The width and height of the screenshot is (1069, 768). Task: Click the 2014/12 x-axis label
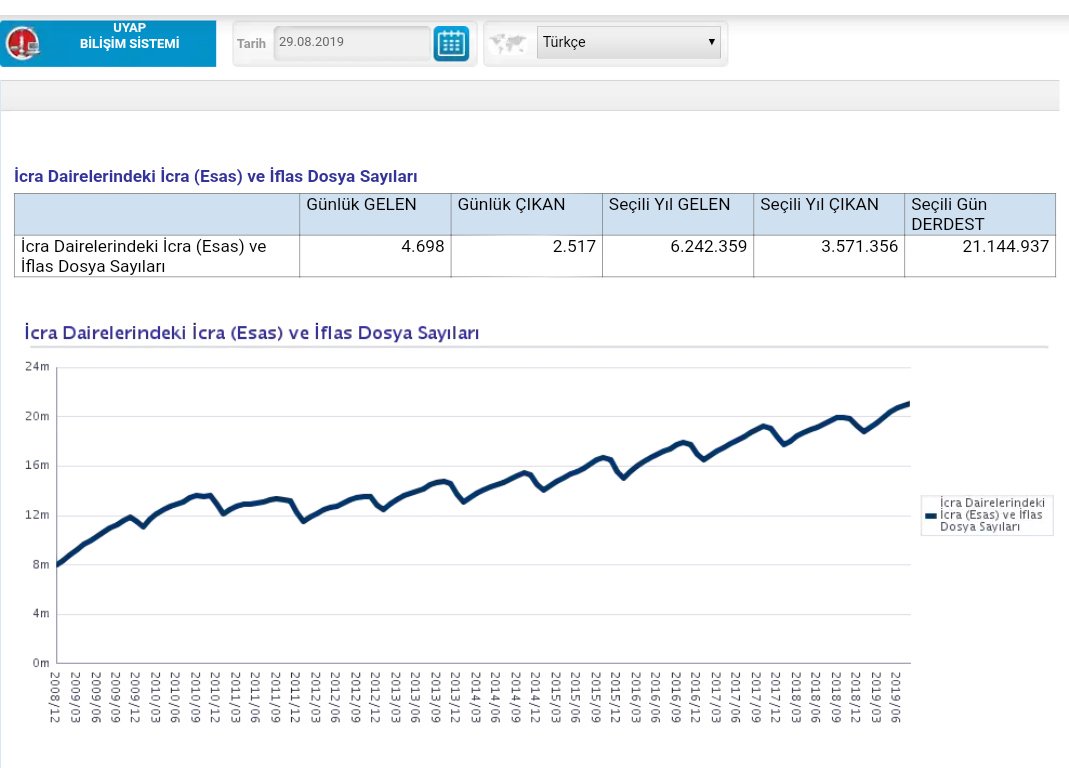point(535,697)
